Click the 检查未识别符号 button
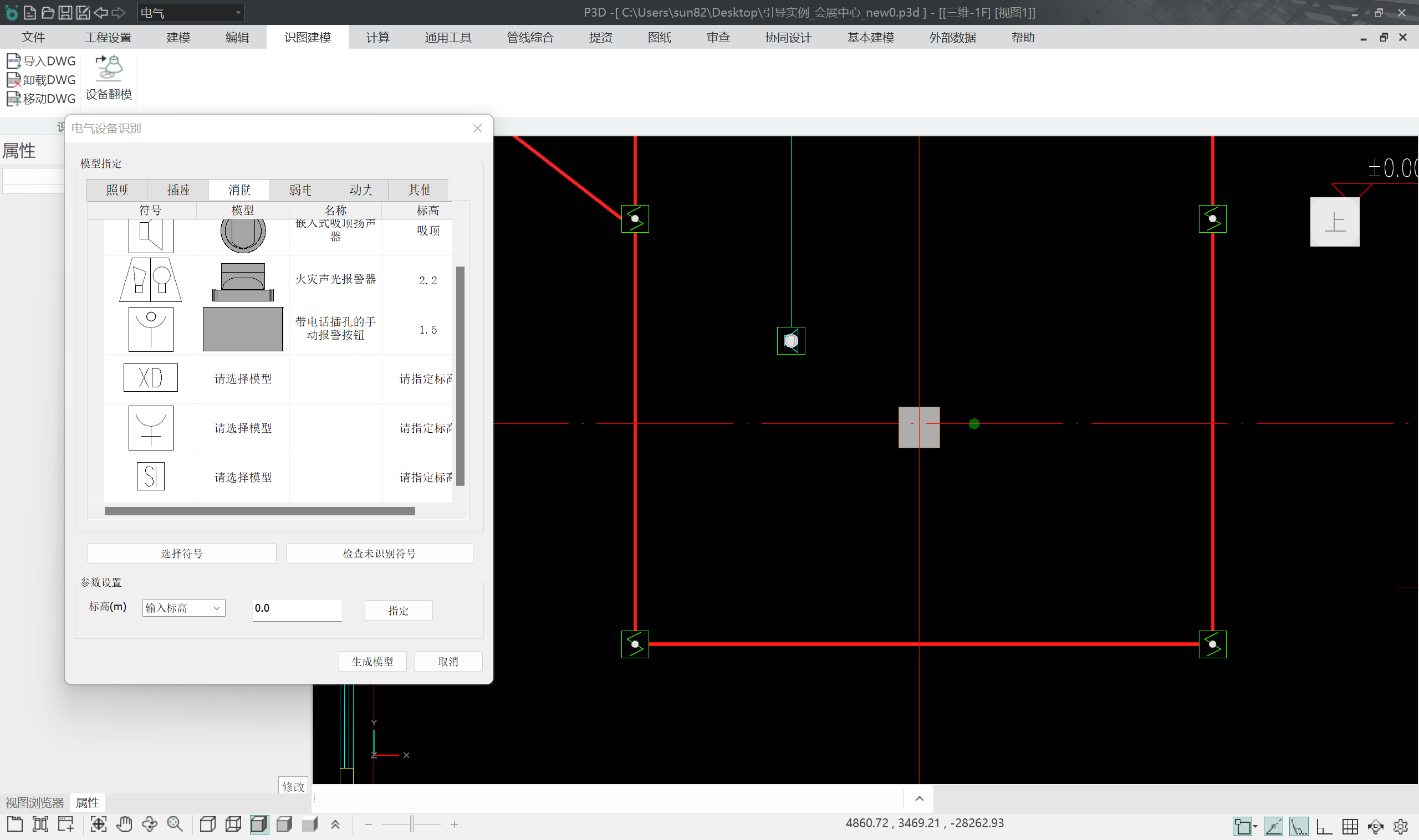The width and height of the screenshot is (1419, 840). tap(379, 553)
